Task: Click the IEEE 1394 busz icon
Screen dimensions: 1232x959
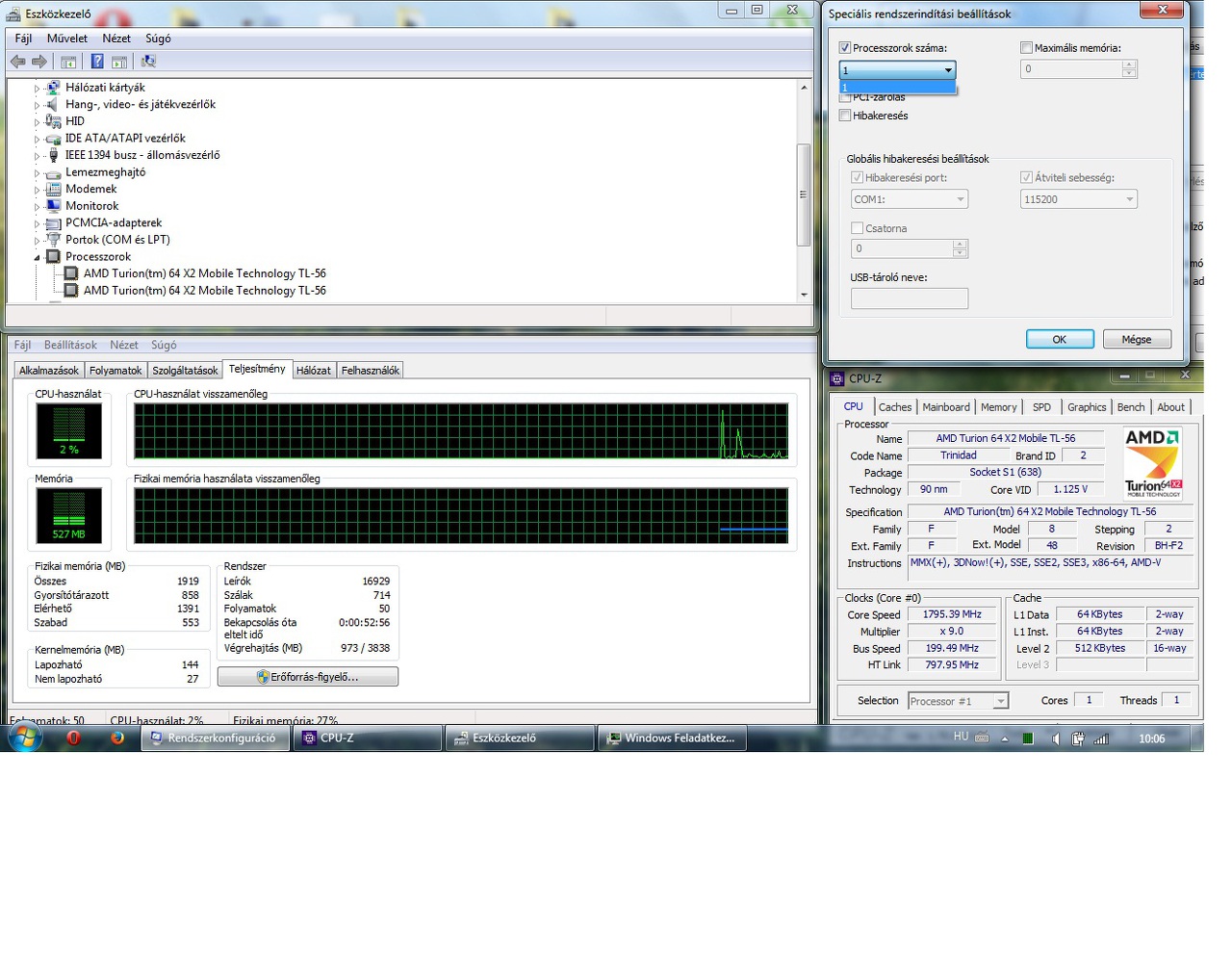Action: [54, 155]
